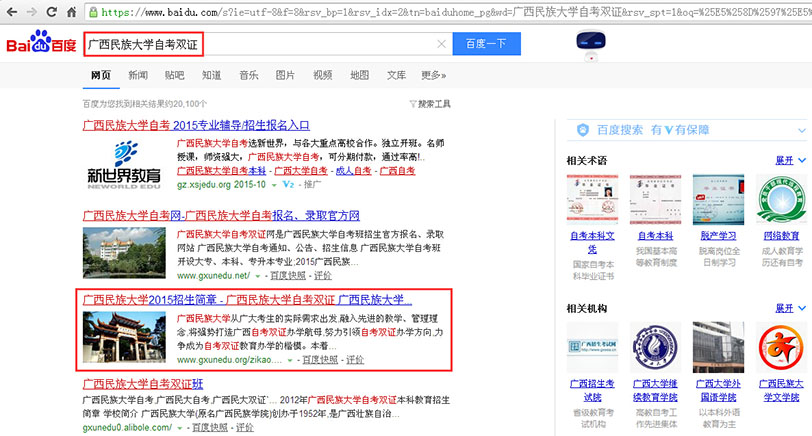Open result 广西民族大学自考 2015专业辅导/招生报名入口
Viewport: 812px width, 436px height.
coord(196,125)
